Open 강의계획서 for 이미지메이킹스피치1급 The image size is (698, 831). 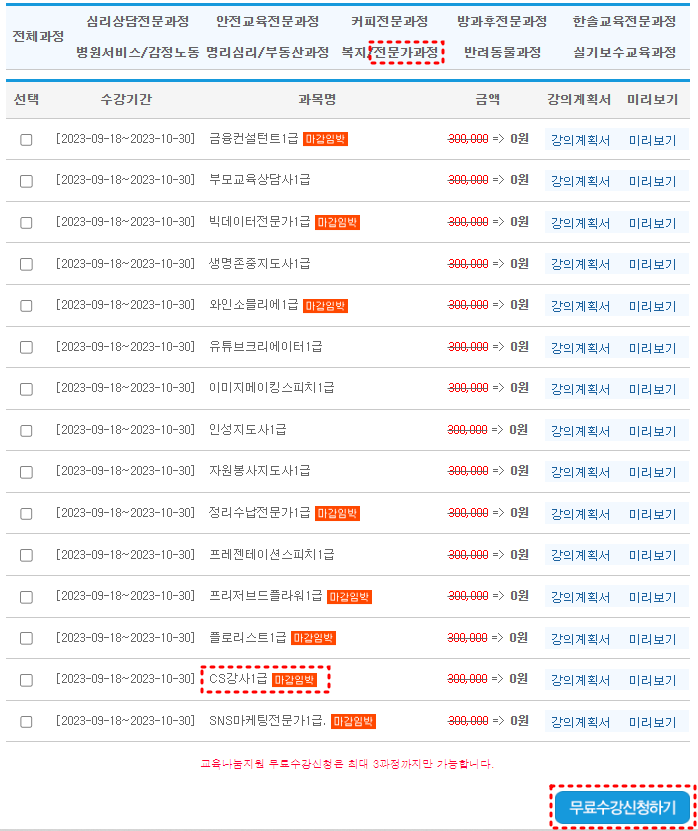pyautogui.click(x=580, y=389)
